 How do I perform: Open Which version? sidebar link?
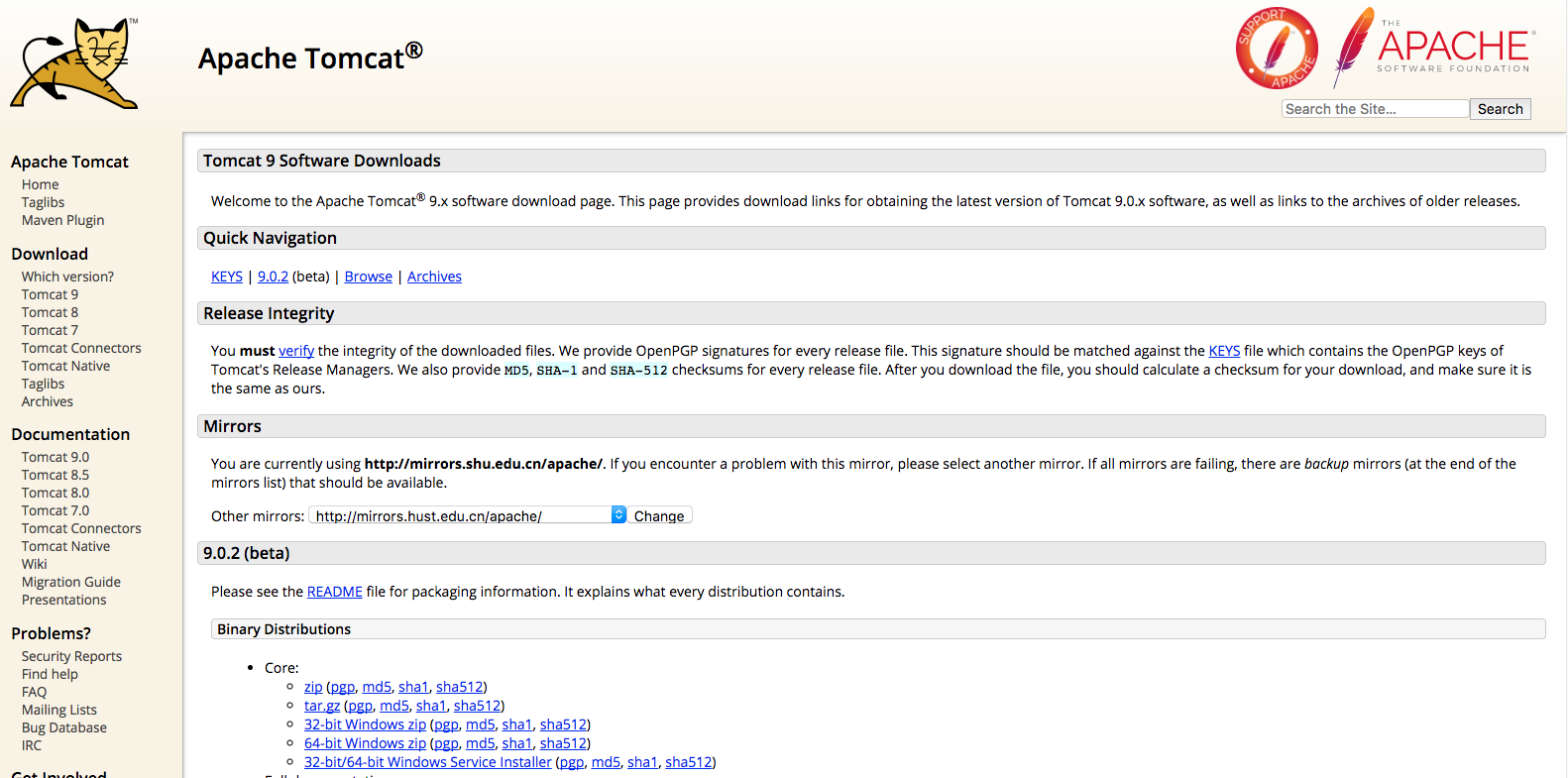[67, 277]
